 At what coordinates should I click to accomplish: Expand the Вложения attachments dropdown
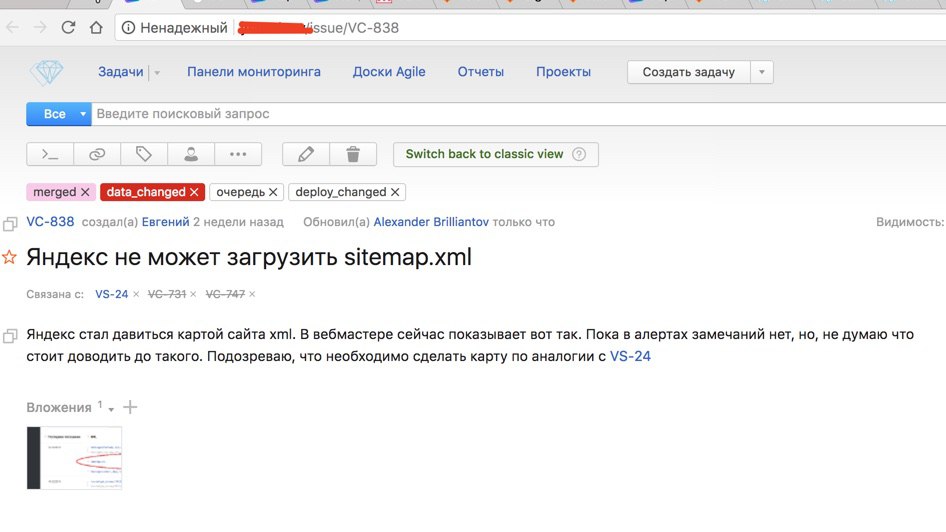(111, 410)
